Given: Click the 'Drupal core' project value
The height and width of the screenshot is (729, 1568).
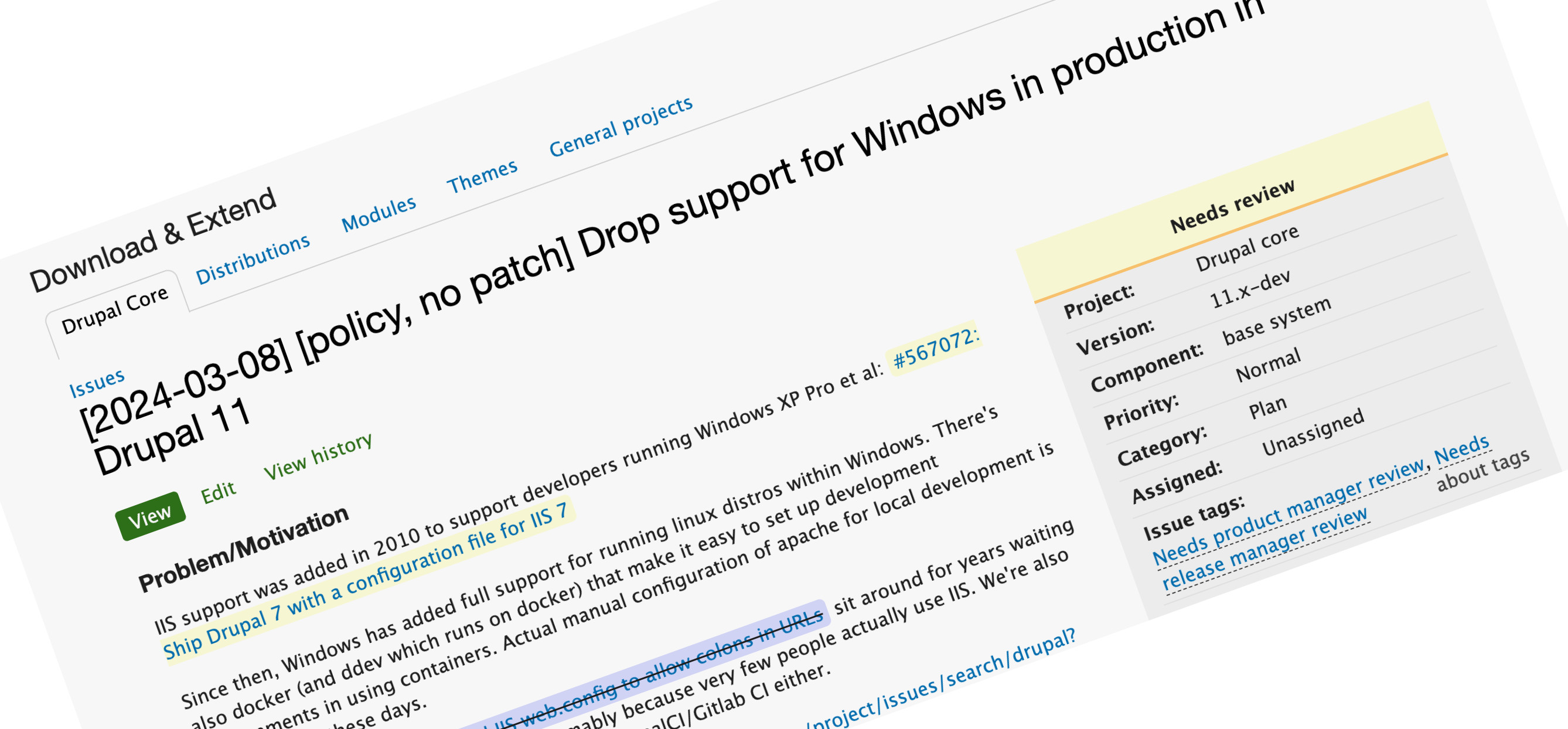Looking at the screenshot, I should [x=1247, y=248].
